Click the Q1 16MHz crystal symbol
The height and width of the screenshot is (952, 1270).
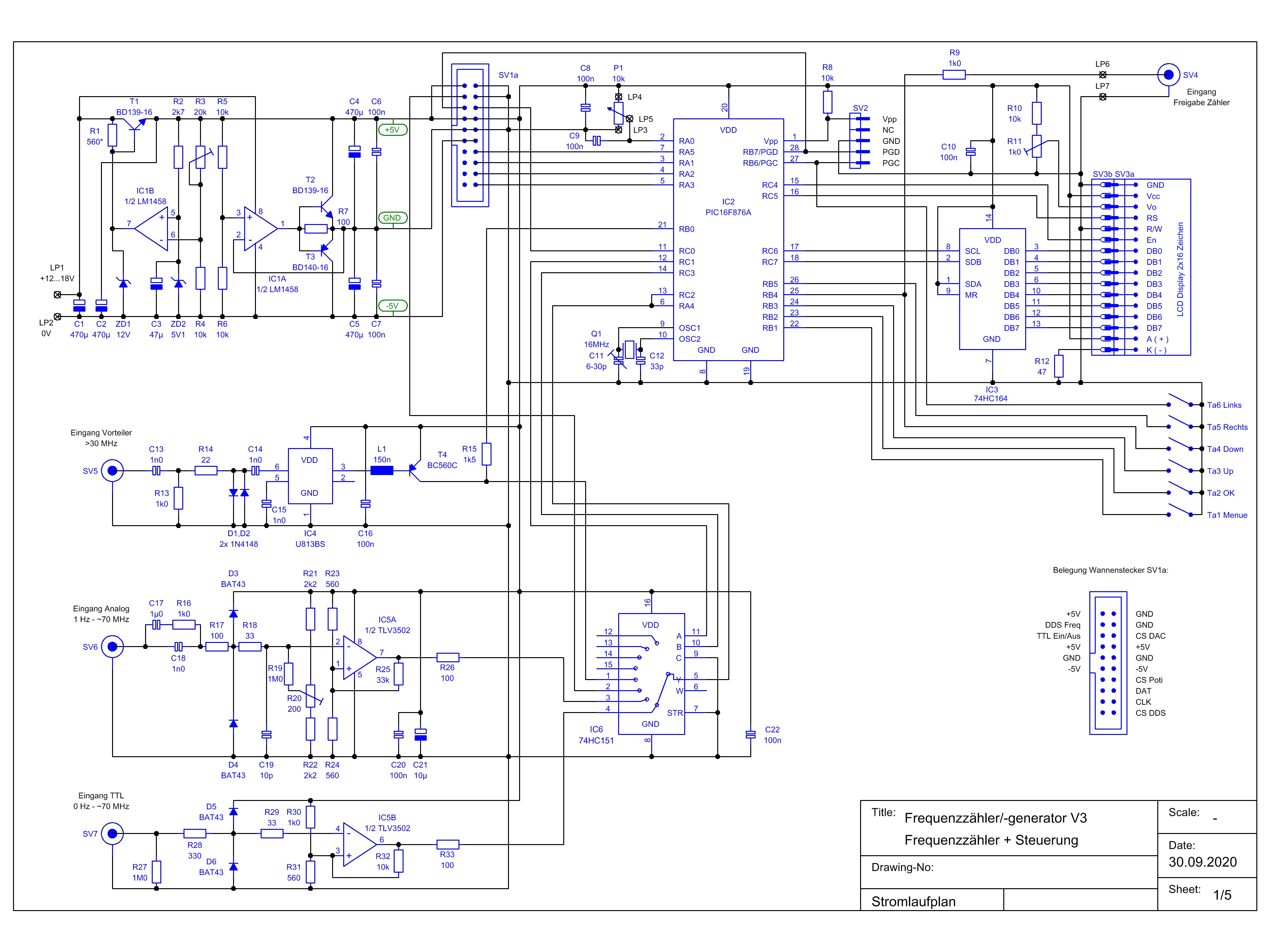[x=630, y=349]
